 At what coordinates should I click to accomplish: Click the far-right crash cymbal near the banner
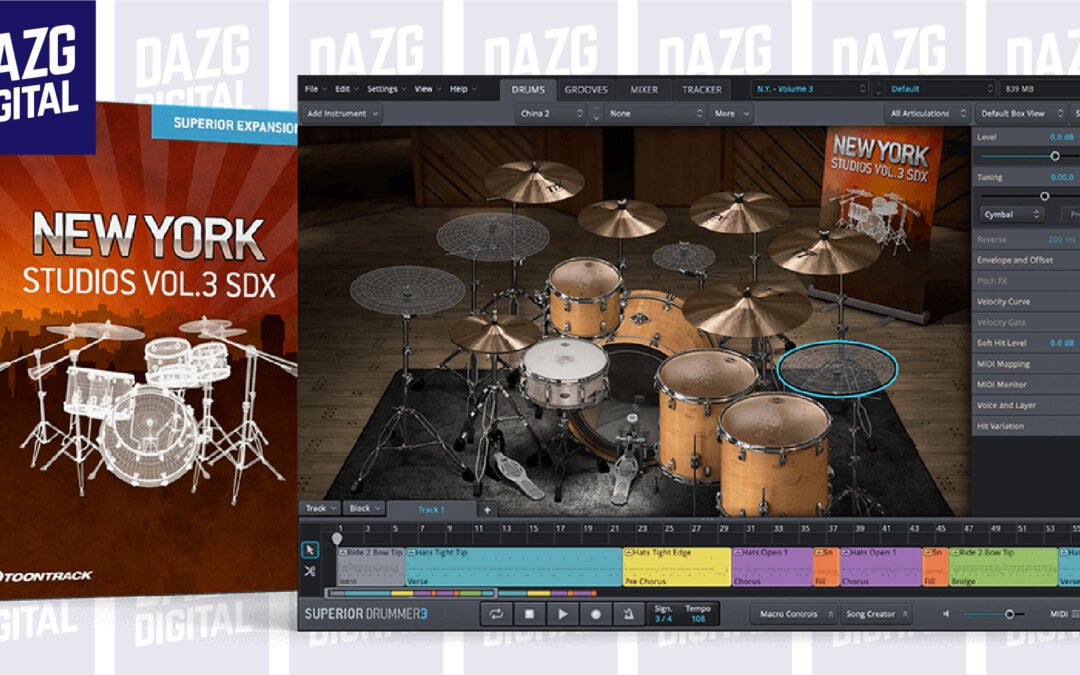(824, 250)
